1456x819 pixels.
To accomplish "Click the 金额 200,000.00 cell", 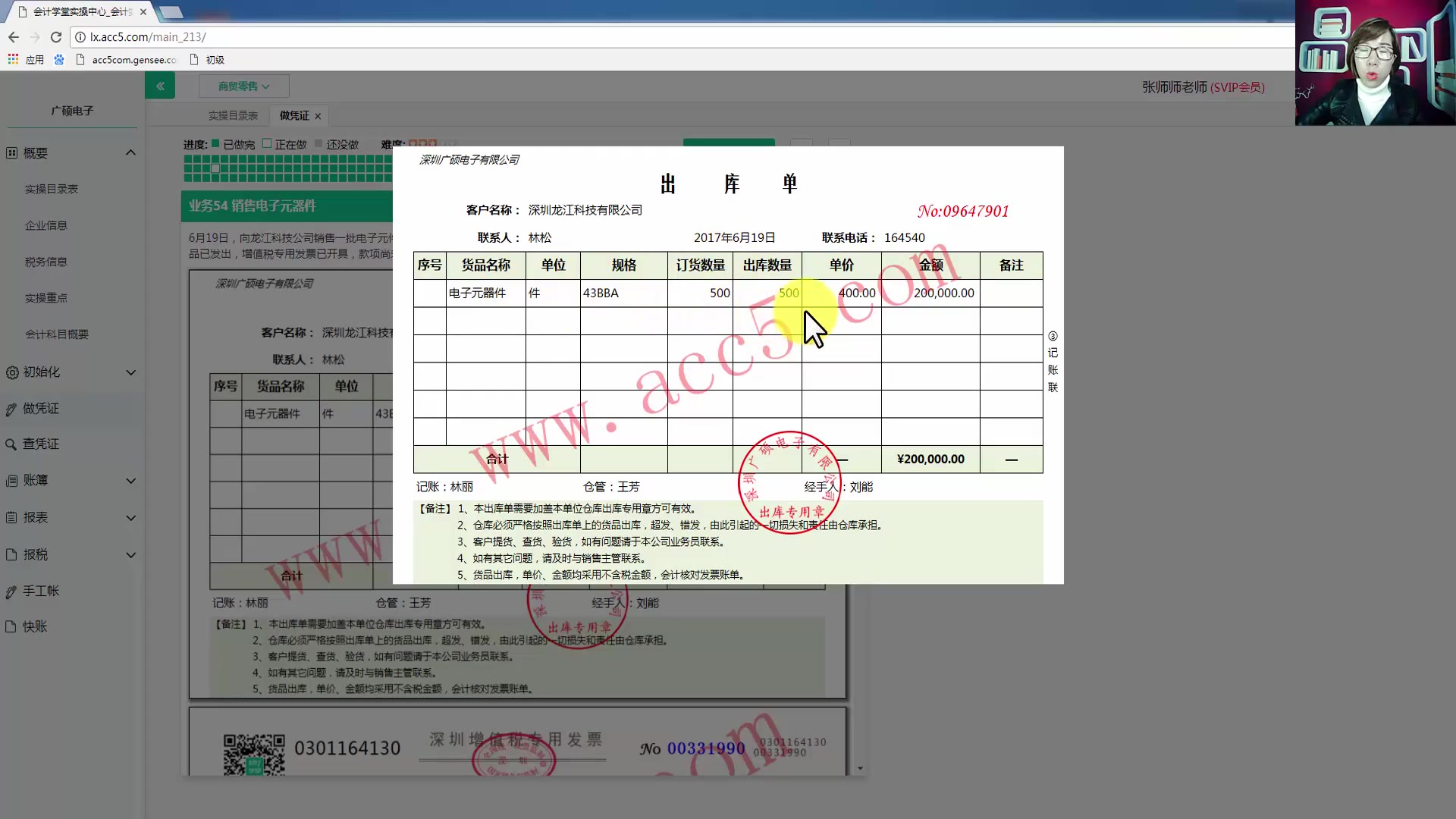I will click(930, 293).
